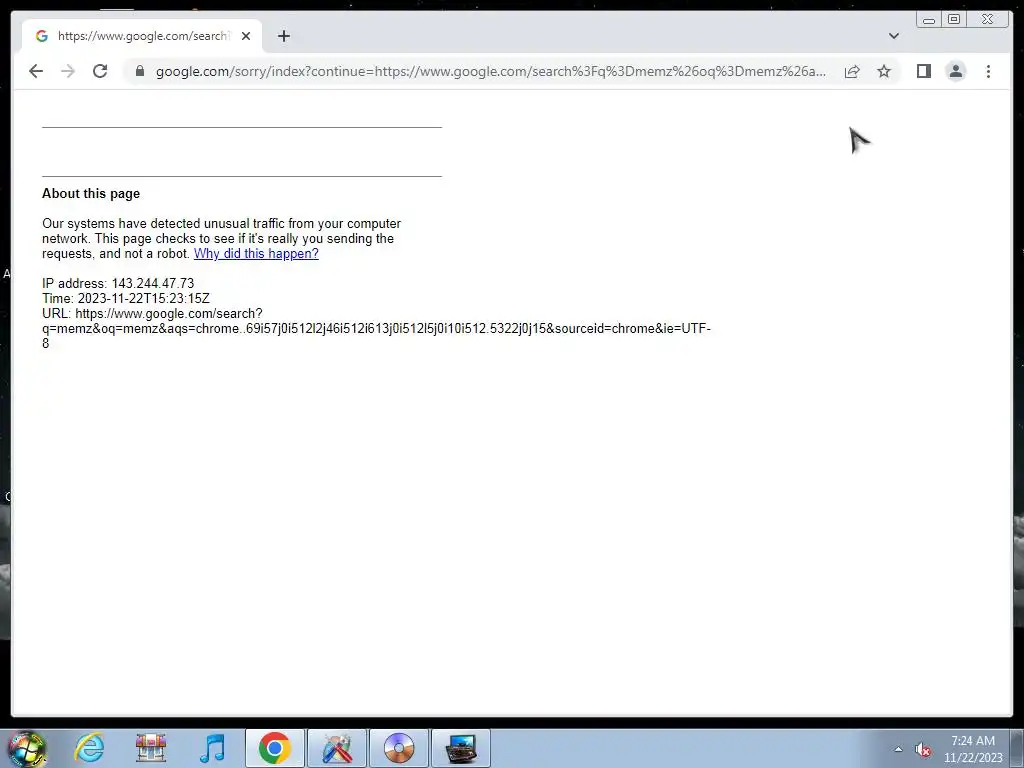Image resolution: width=1024 pixels, height=768 pixels.
Task: Click the address bar URL field
Action: click(x=490, y=71)
